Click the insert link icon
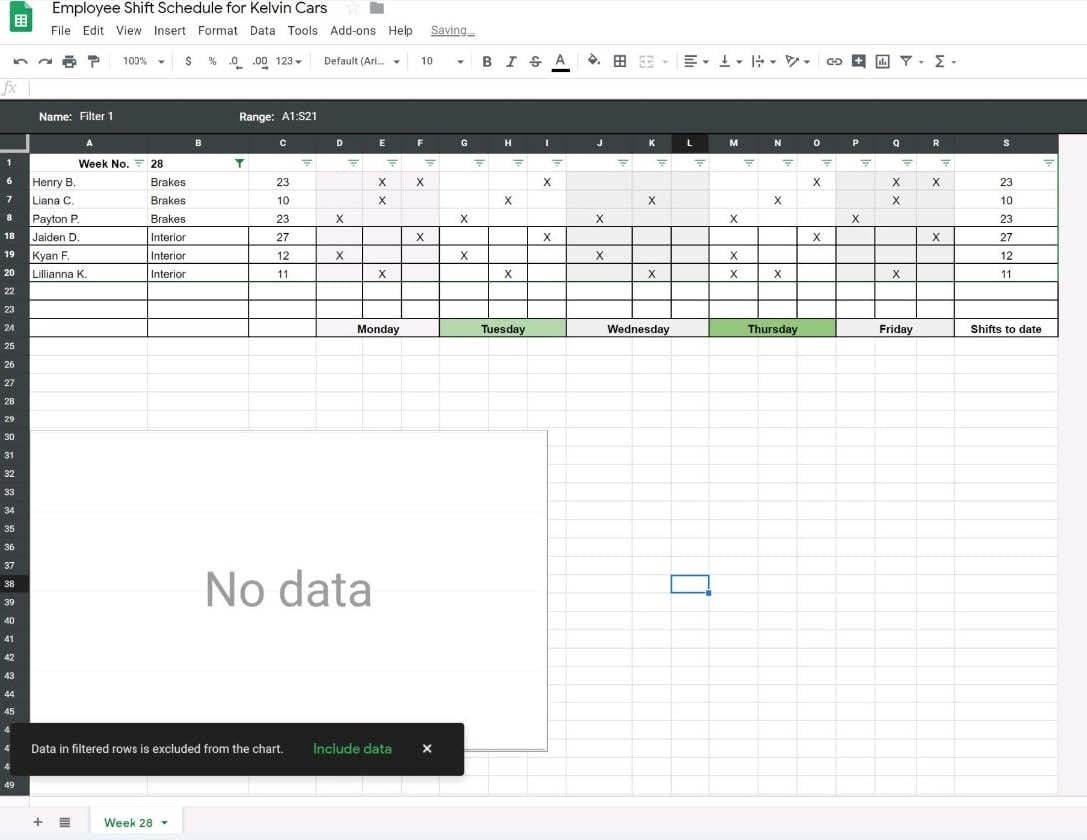Image resolution: width=1087 pixels, height=840 pixels. coord(834,61)
